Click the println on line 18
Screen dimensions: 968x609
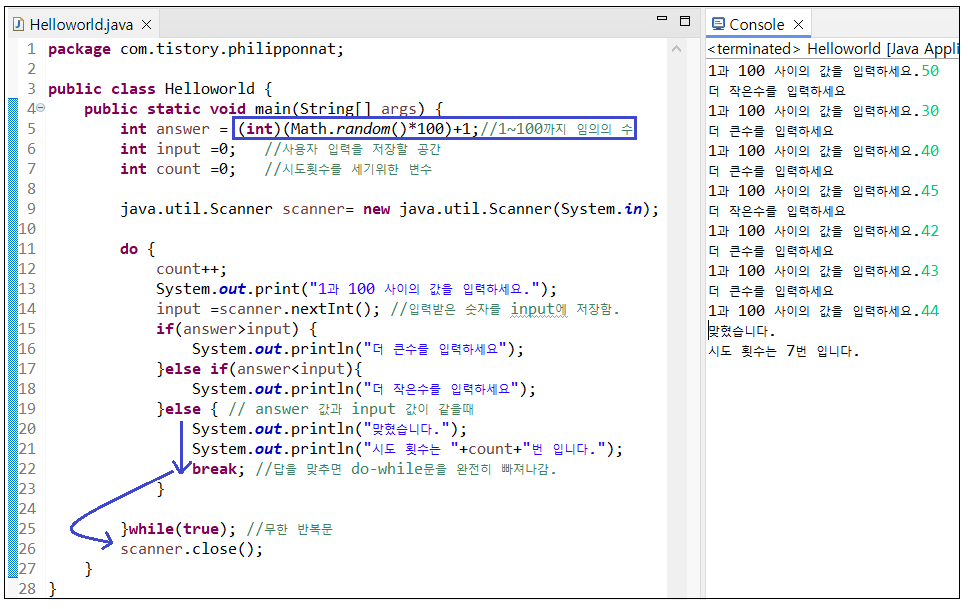364,389
